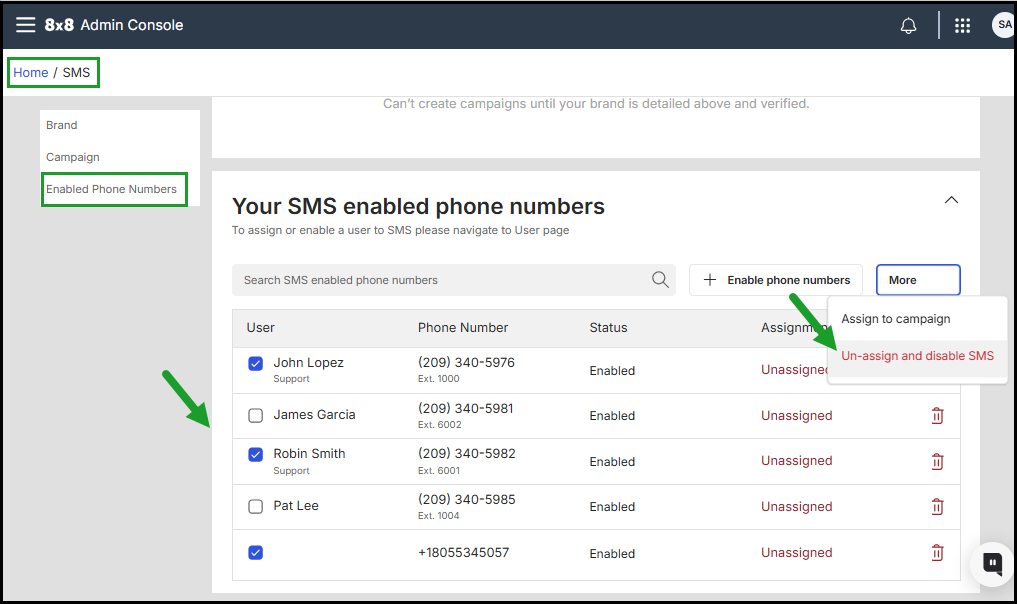Open the hamburger navigation menu
This screenshot has width=1017, height=604.
click(25, 25)
